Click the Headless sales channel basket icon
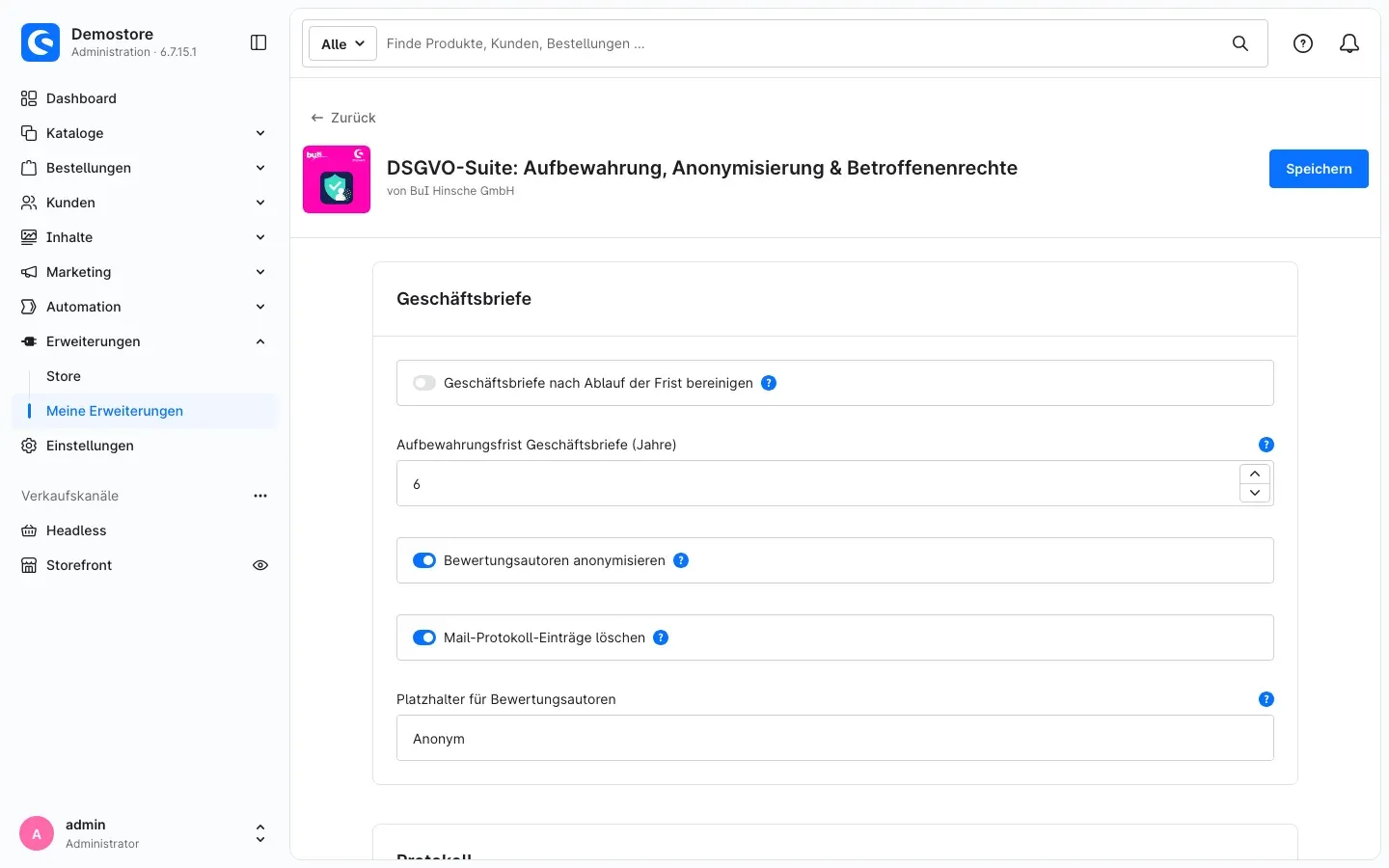This screenshot has height=868, width=1389. (x=29, y=530)
